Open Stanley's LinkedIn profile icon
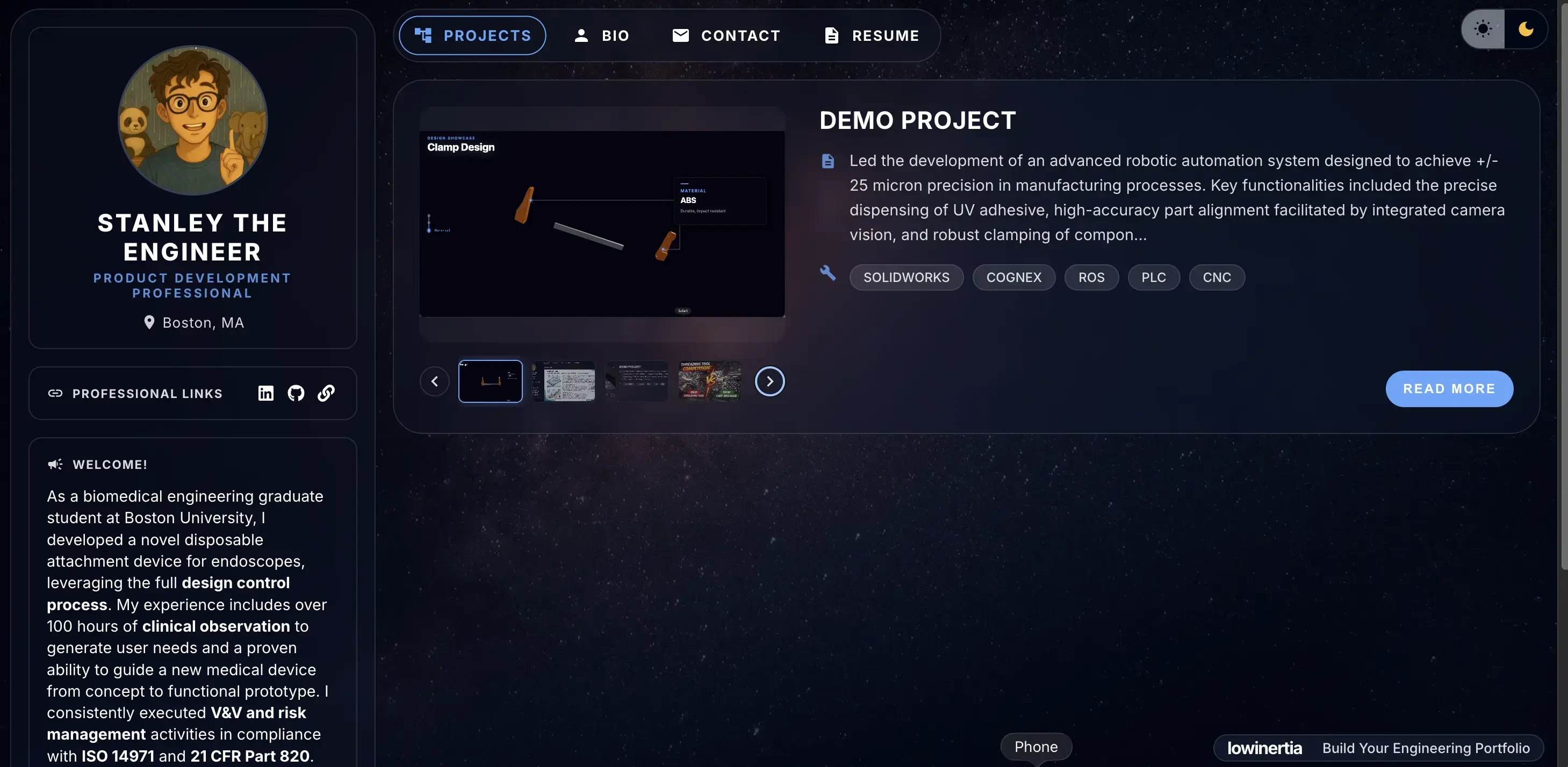The height and width of the screenshot is (767, 1568). pos(265,394)
